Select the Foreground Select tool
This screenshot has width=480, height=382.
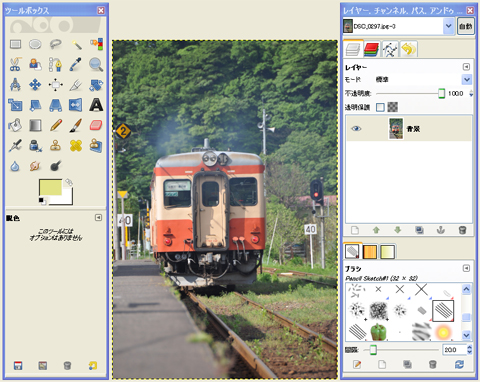tap(35, 64)
